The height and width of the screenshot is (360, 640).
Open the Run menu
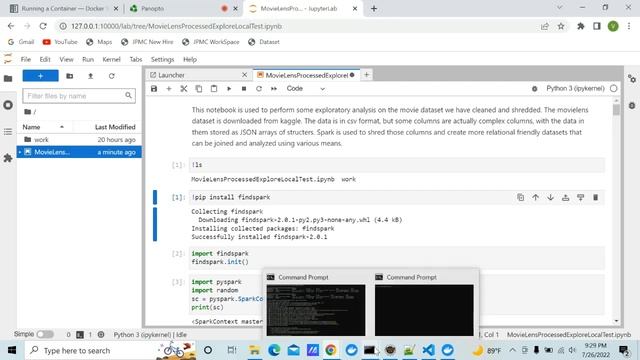point(88,60)
